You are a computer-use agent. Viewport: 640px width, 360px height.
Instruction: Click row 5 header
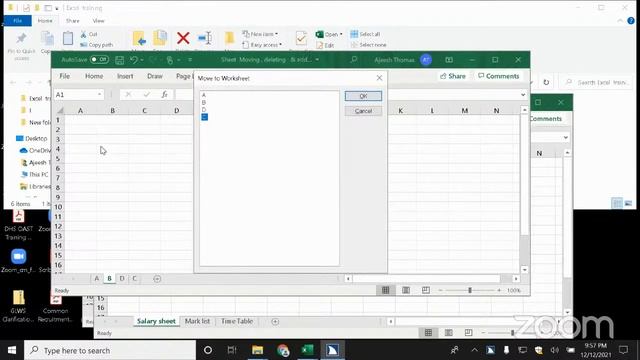click(58, 159)
